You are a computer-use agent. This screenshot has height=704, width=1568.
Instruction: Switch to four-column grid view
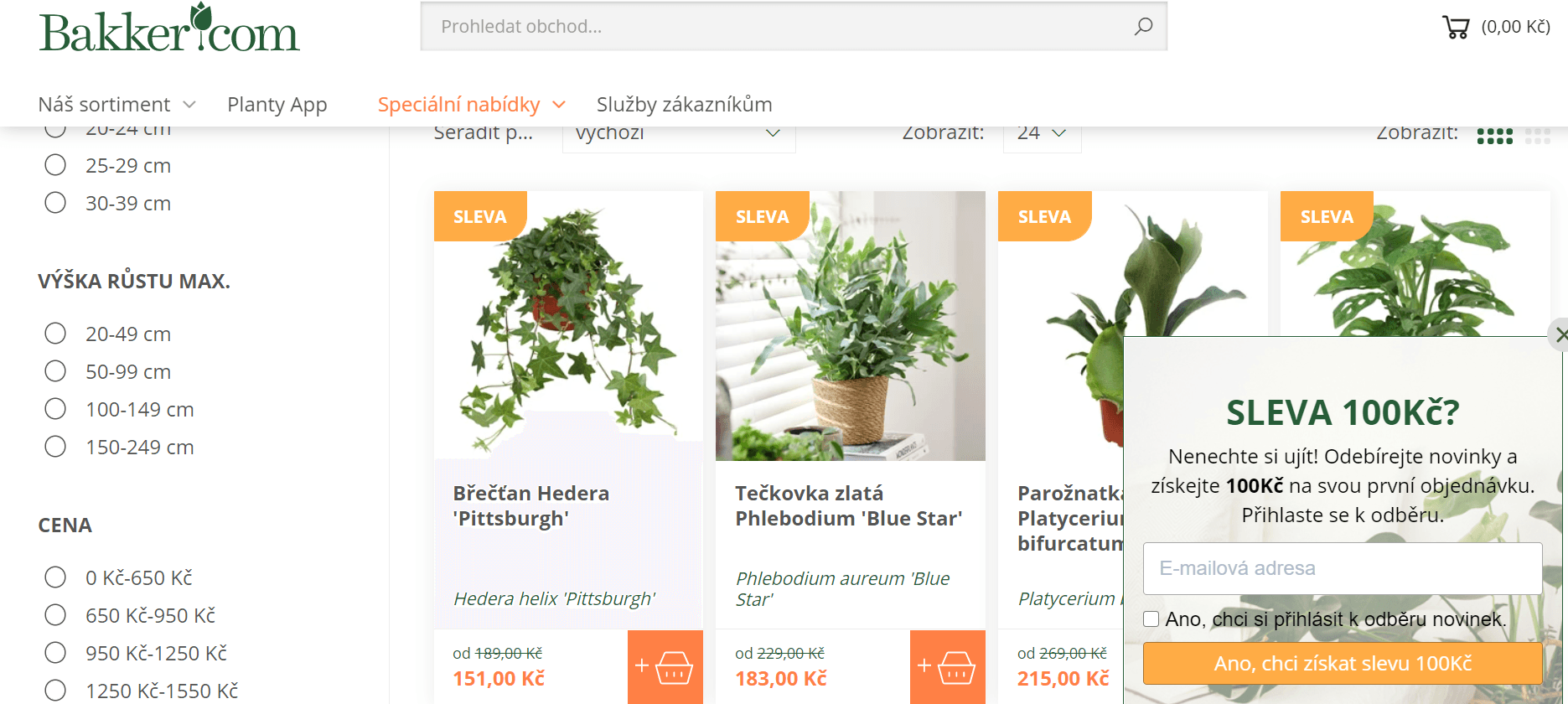pos(1494,136)
